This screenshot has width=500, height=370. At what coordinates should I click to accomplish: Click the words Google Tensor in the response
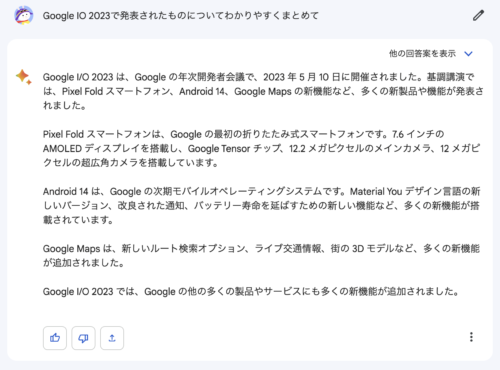click(x=219, y=149)
